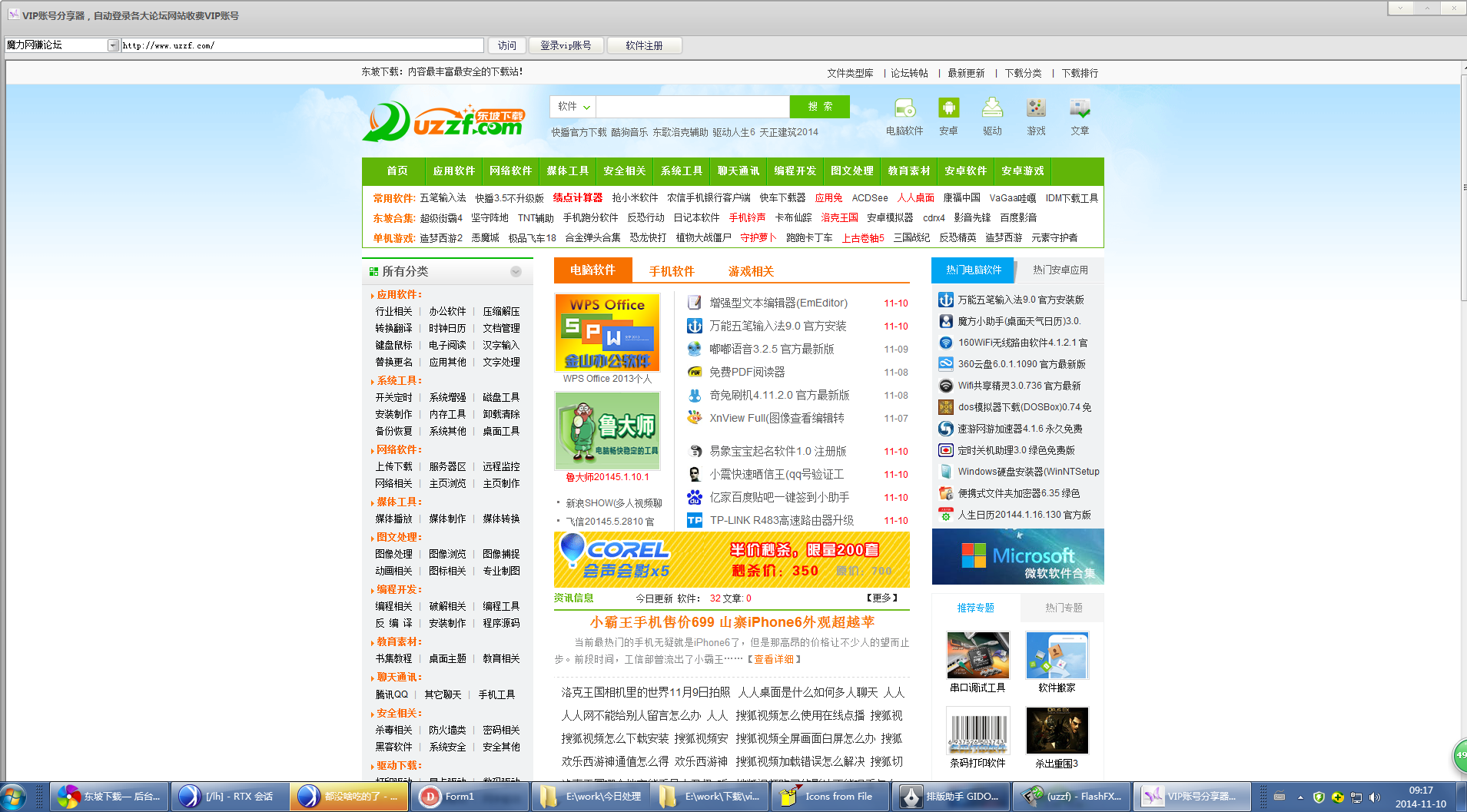1467x812 pixels.
Task: Open 排版助手 GIDO taskbar item
Action: click(x=950, y=797)
